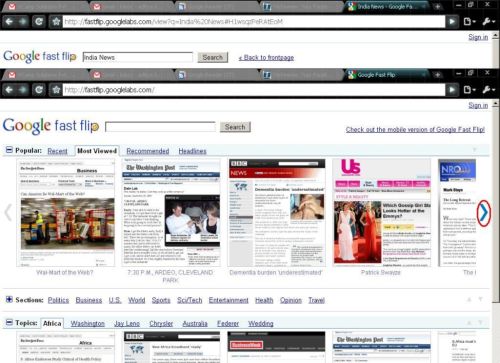Click the Search button on the frontpage
The image size is (500, 363).
click(x=235, y=127)
